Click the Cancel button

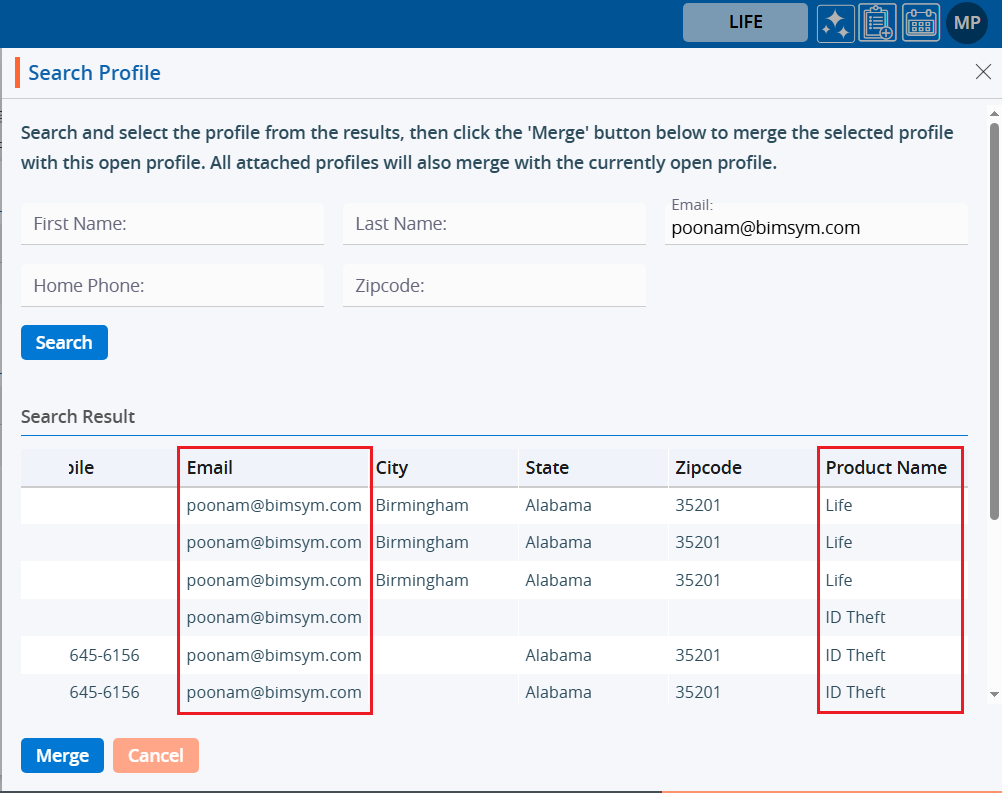(156, 756)
